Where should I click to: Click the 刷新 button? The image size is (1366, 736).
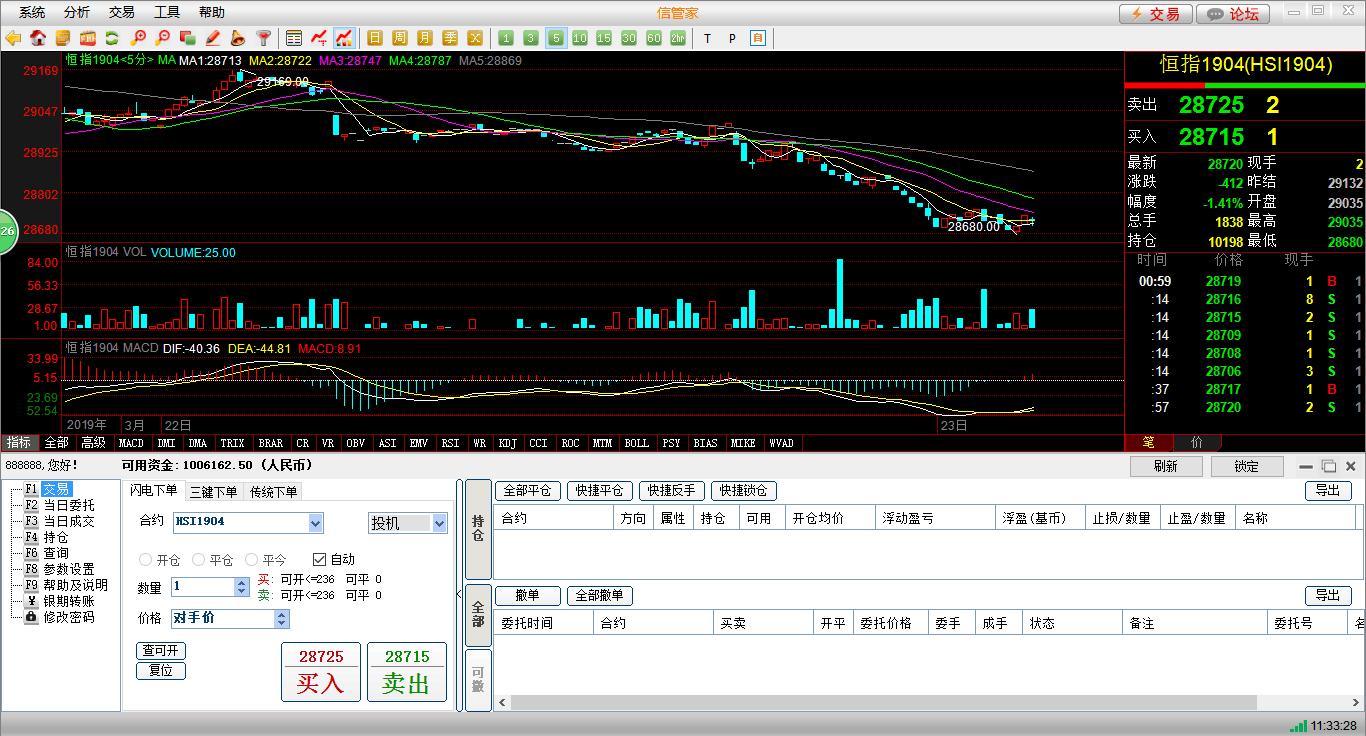pyautogui.click(x=1166, y=467)
